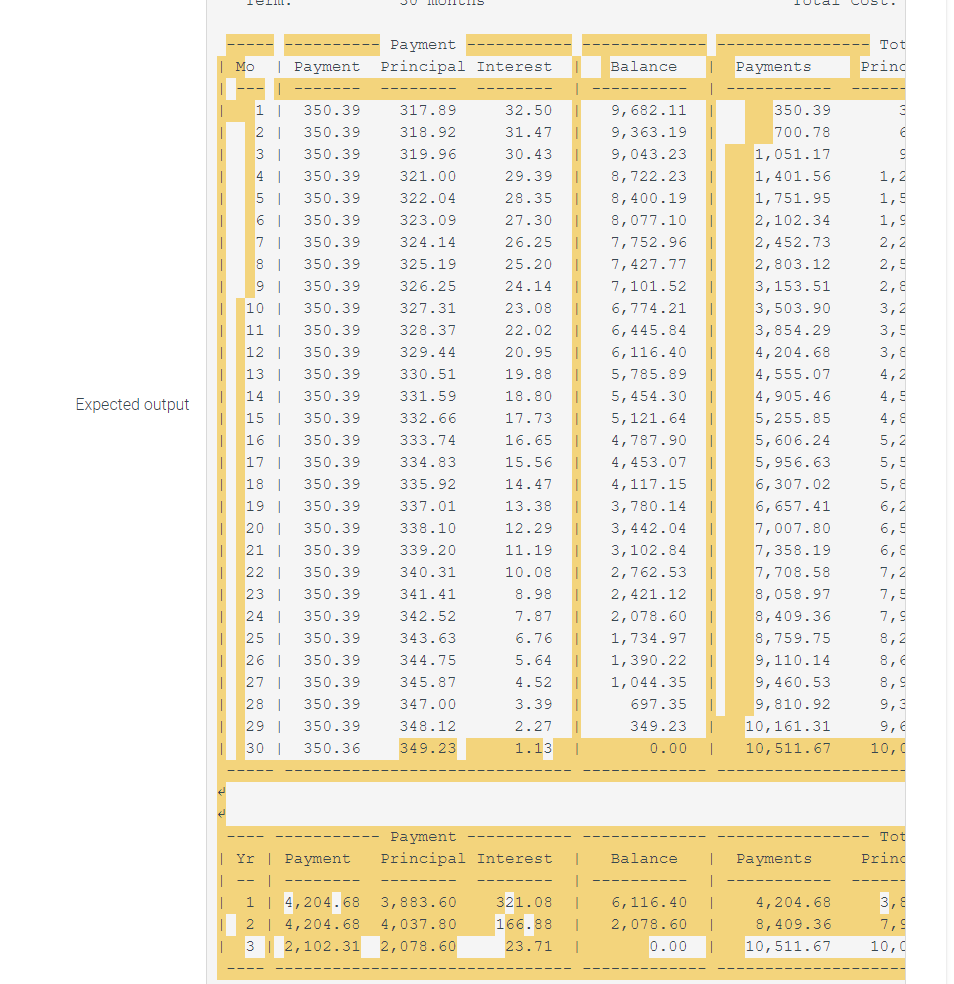Click total payments 1,051.17

point(793,154)
